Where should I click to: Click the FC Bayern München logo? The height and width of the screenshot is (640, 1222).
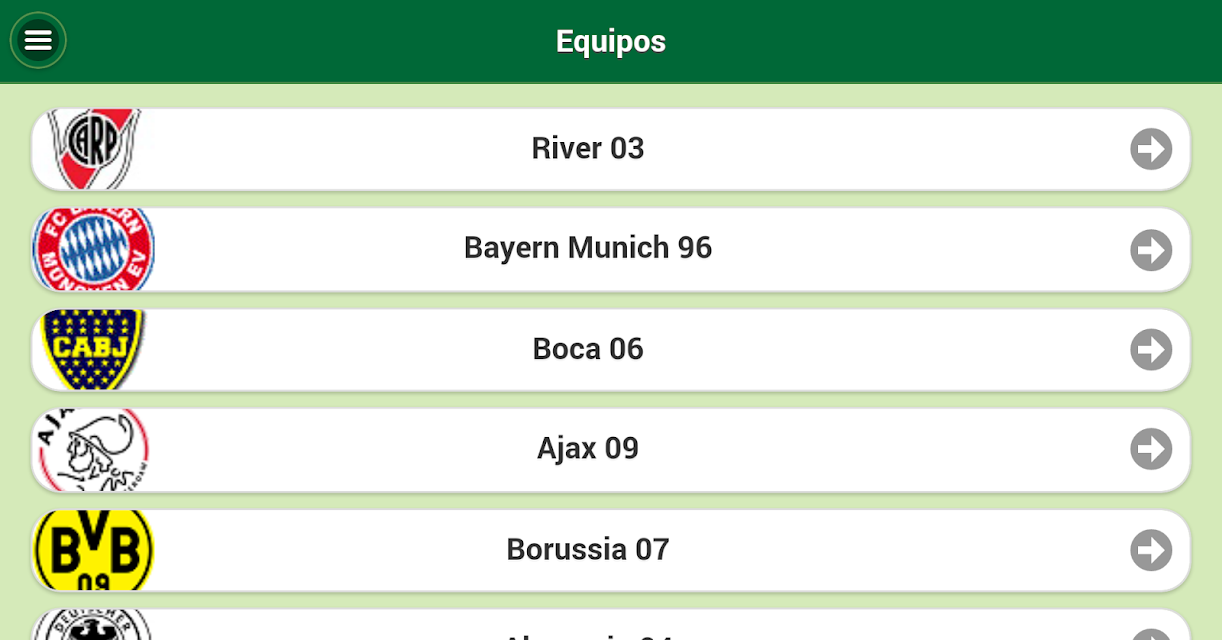(94, 249)
